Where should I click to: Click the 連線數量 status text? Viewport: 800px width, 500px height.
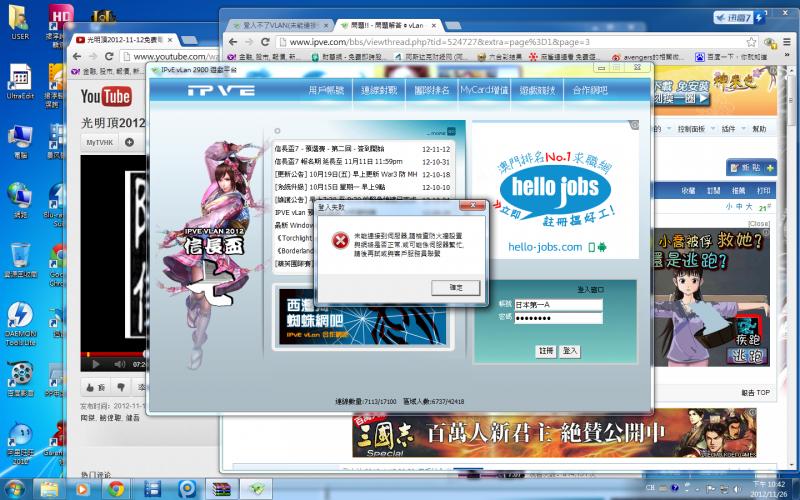pos(365,402)
